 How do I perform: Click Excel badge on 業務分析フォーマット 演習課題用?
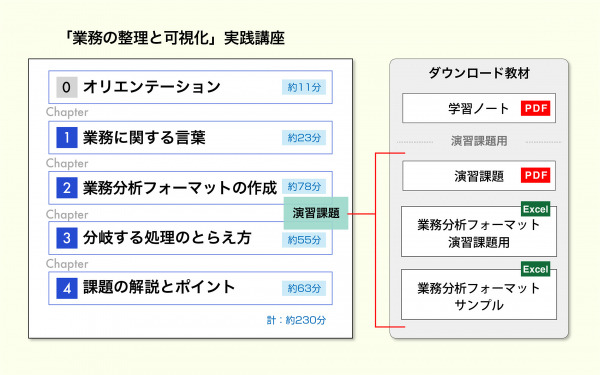coord(535,209)
